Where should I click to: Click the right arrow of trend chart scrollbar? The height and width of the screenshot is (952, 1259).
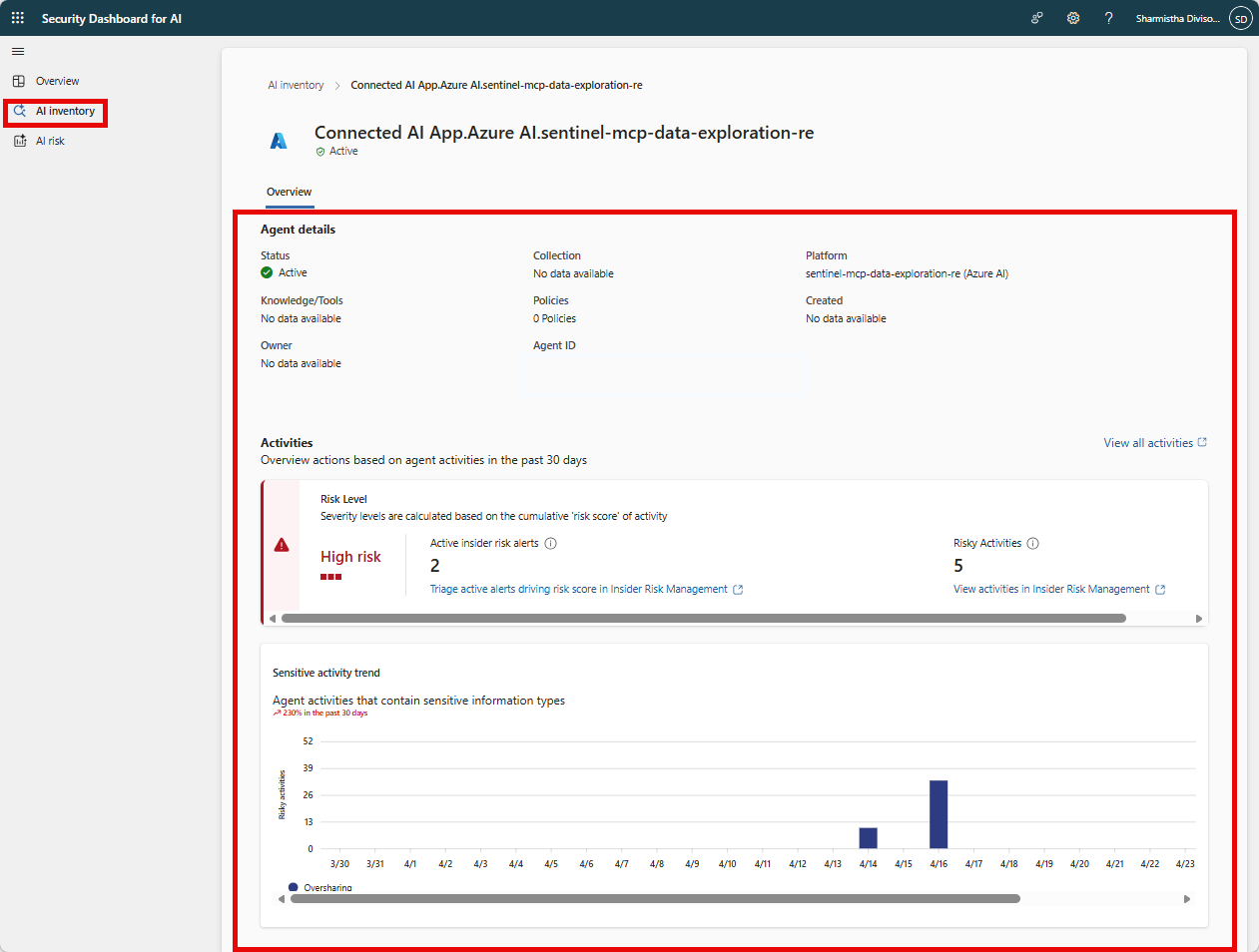point(1187,899)
